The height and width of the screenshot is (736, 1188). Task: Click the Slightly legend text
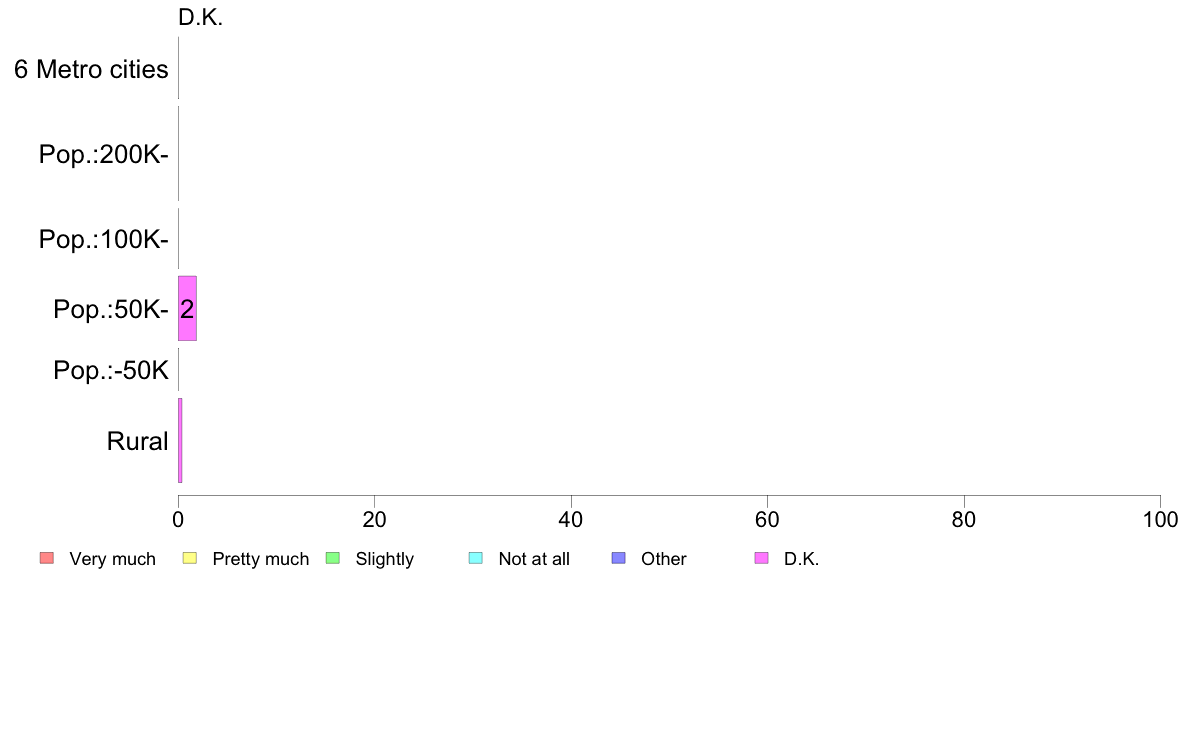[x=385, y=559]
